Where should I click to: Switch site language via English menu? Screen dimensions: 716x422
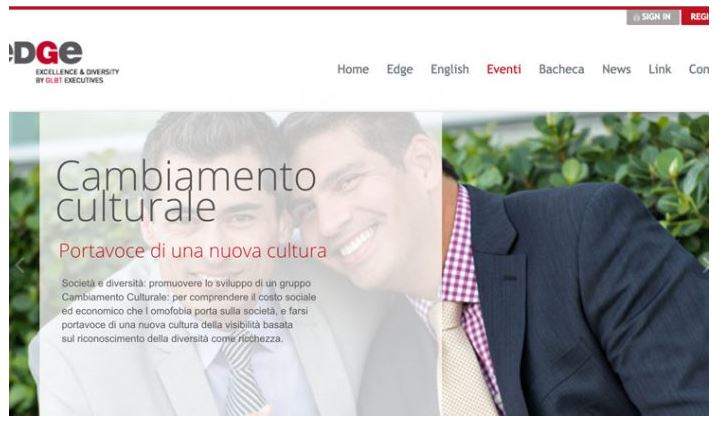tap(450, 69)
